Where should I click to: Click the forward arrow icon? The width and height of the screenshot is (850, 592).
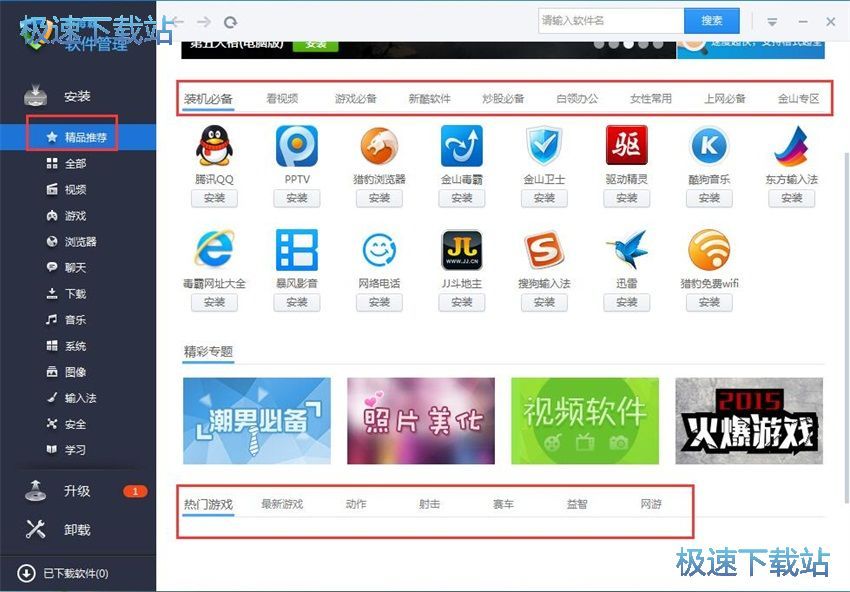click(x=204, y=22)
